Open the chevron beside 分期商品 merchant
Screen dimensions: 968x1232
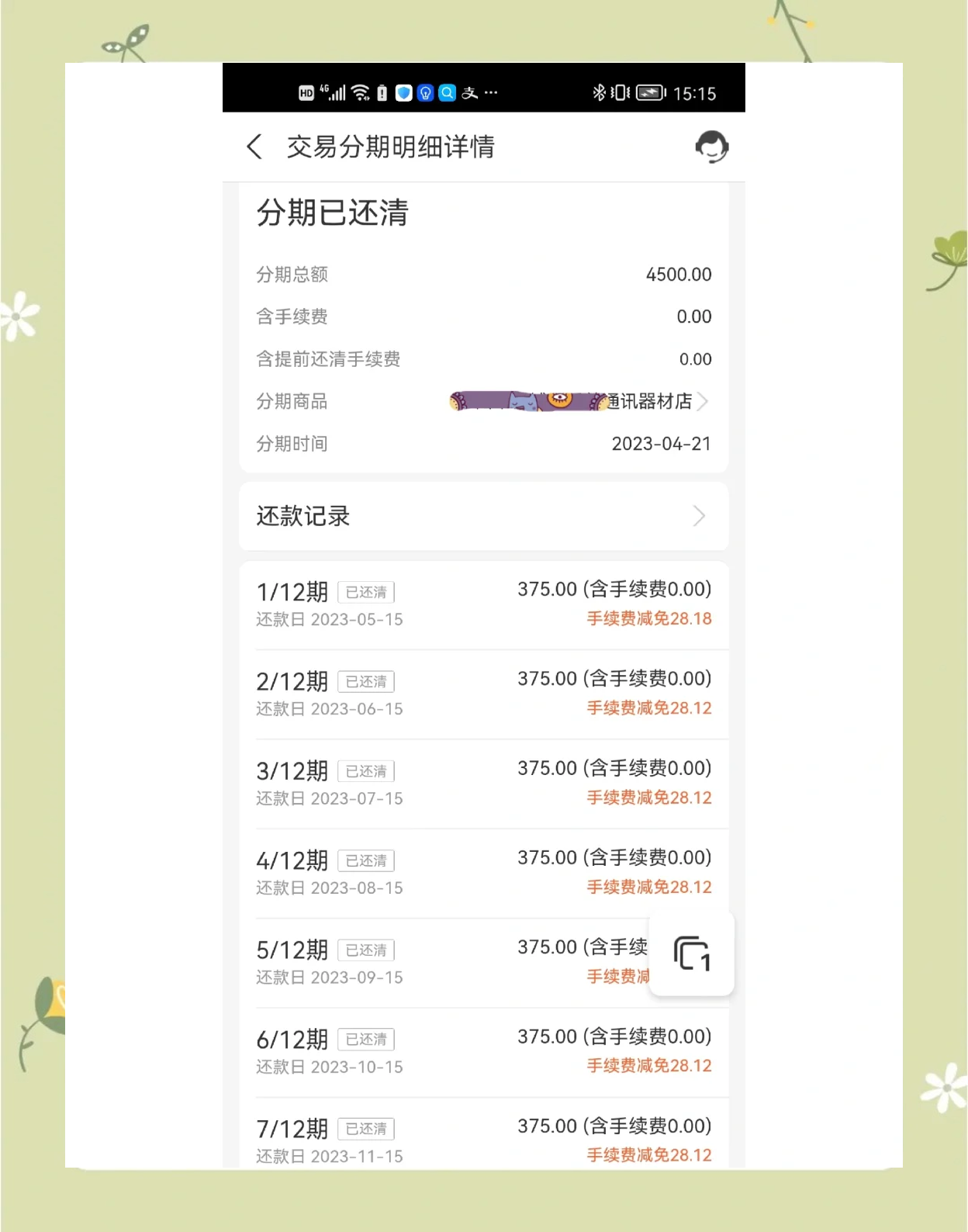[x=702, y=401]
